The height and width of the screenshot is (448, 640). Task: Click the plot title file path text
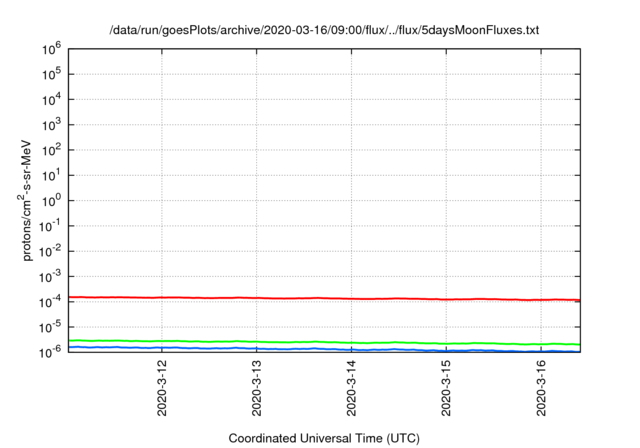(324, 30)
